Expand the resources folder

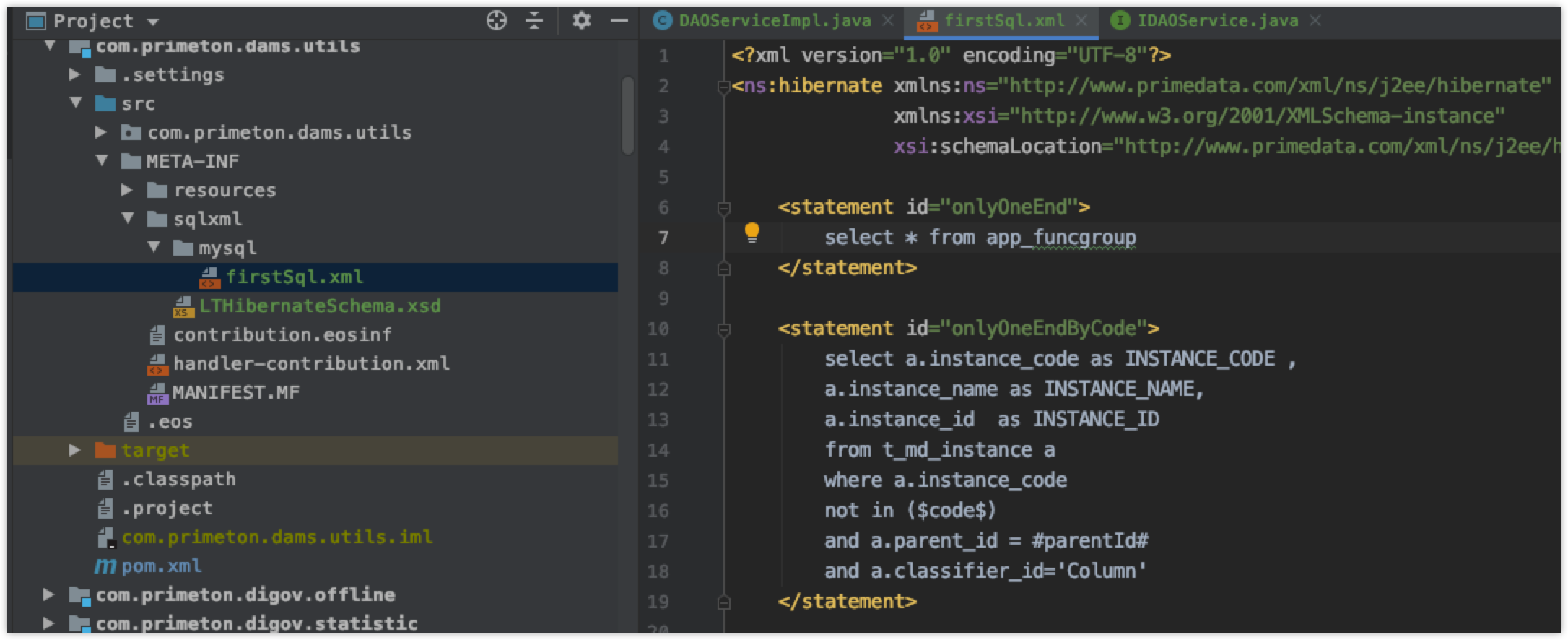coord(127,190)
